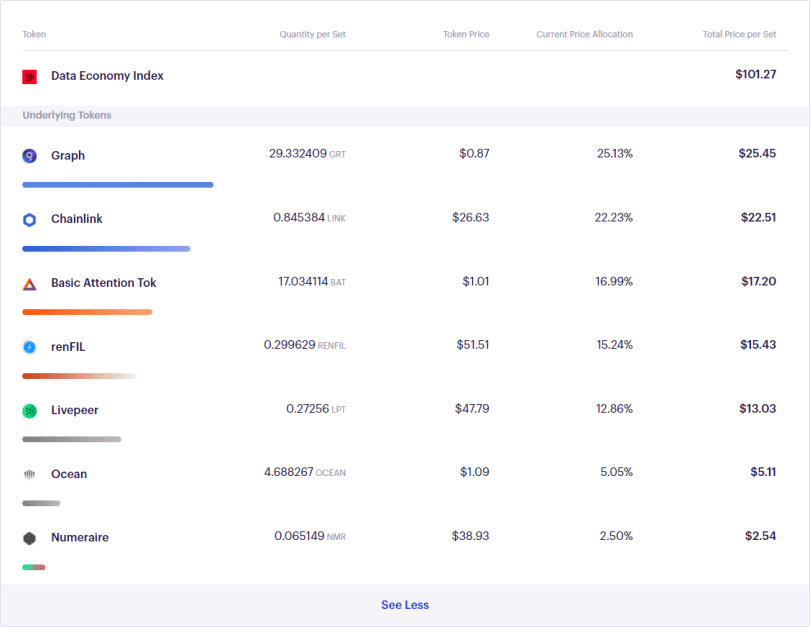Image resolution: width=810 pixels, height=627 pixels.
Task: Click the Quantity per Set column header
Action: 313,34
